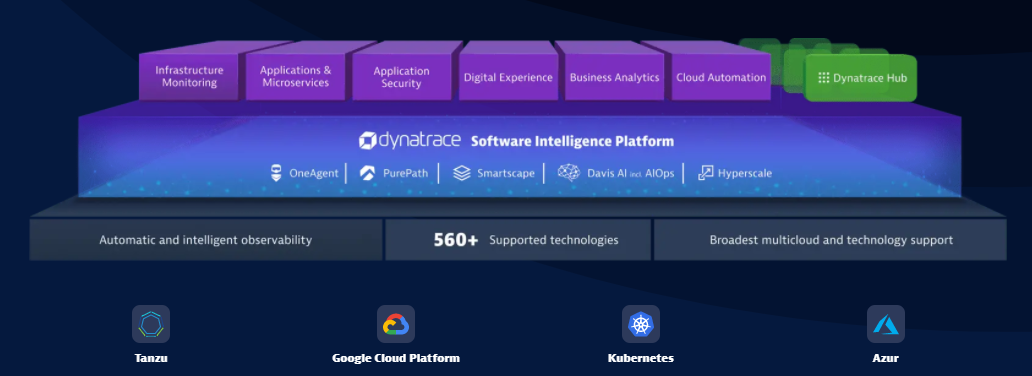Click the Dynatrace logo mark
Screen dimensions: 1032x376
pos(367,140)
